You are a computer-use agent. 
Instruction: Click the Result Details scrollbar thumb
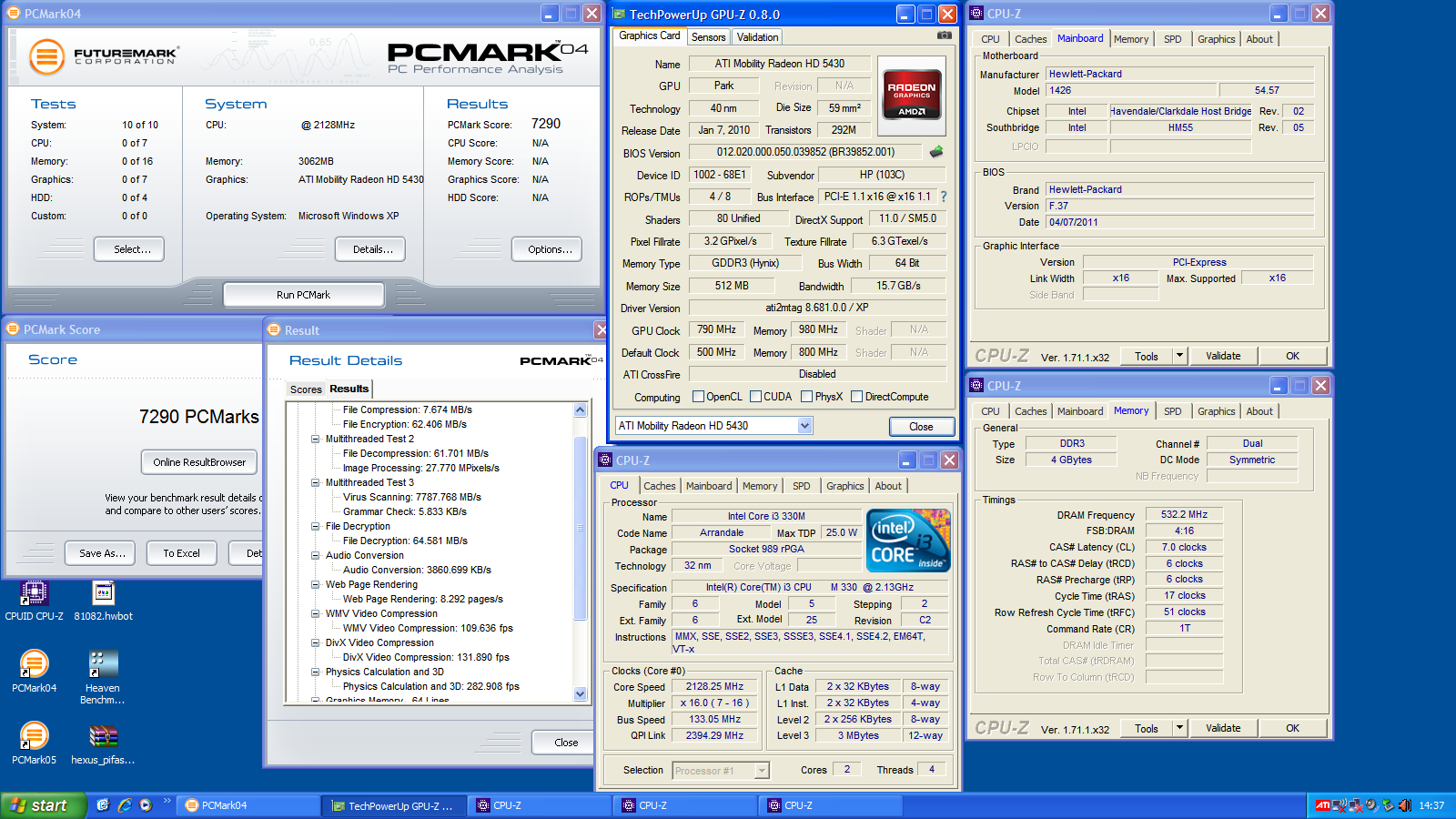(x=581, y=528)
